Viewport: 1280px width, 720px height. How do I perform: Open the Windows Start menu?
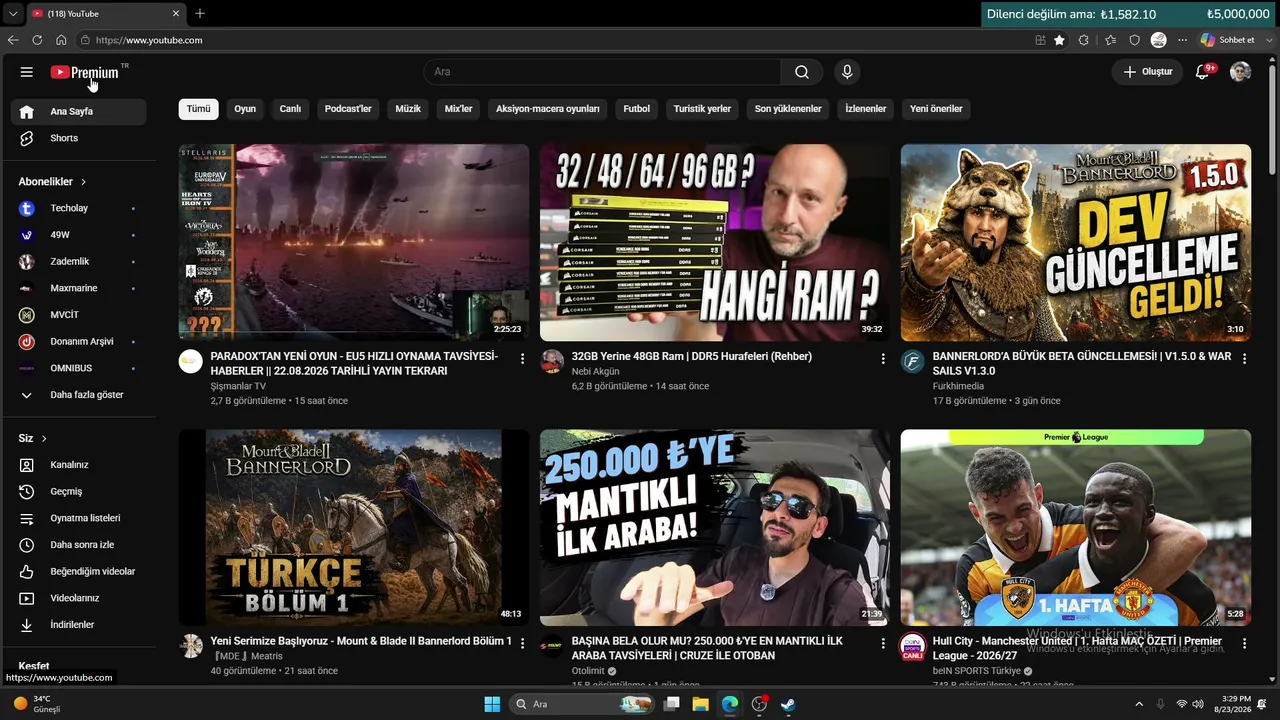492,704
